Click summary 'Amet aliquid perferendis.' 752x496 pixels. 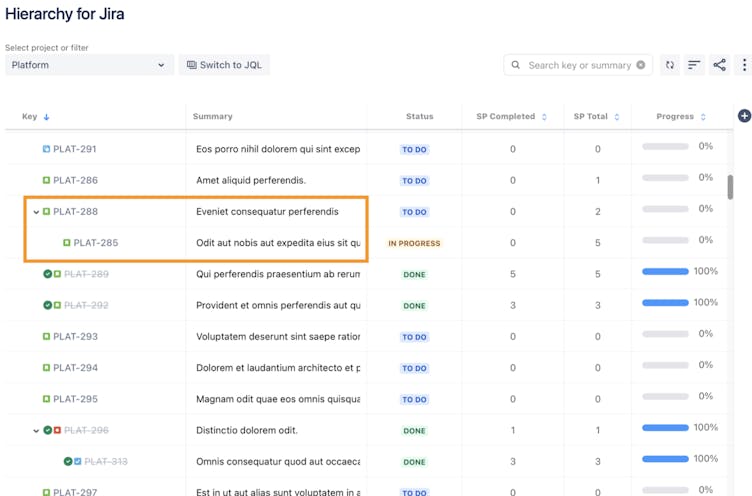pyautogui.click(x=251, y=180)
